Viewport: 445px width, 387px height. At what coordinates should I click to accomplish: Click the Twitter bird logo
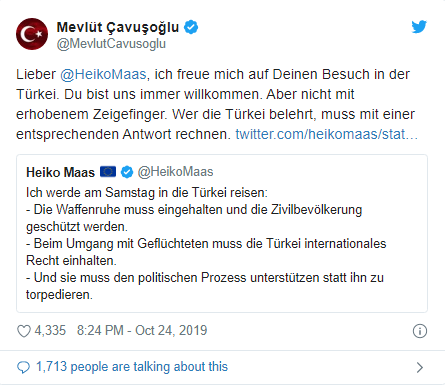point(419,27)
